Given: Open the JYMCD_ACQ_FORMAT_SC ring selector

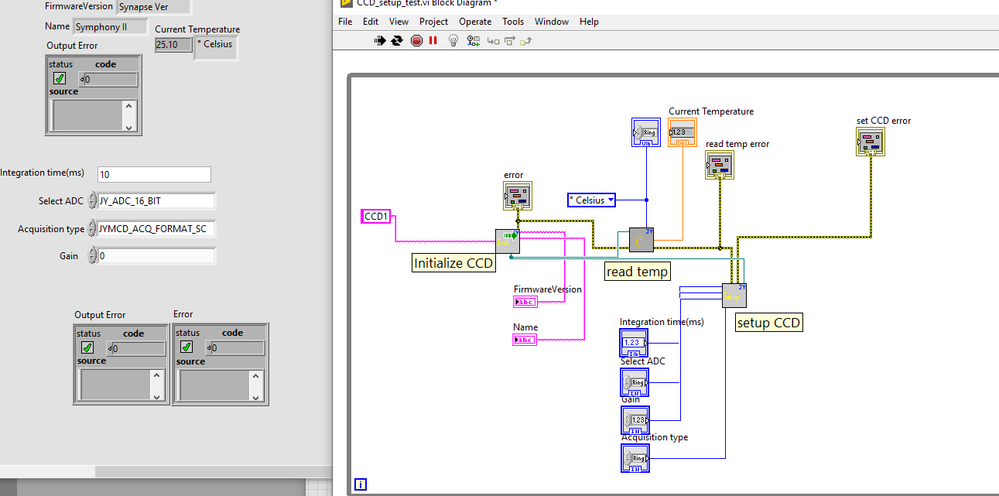Looking at the screenshot, I should (156, 229).
